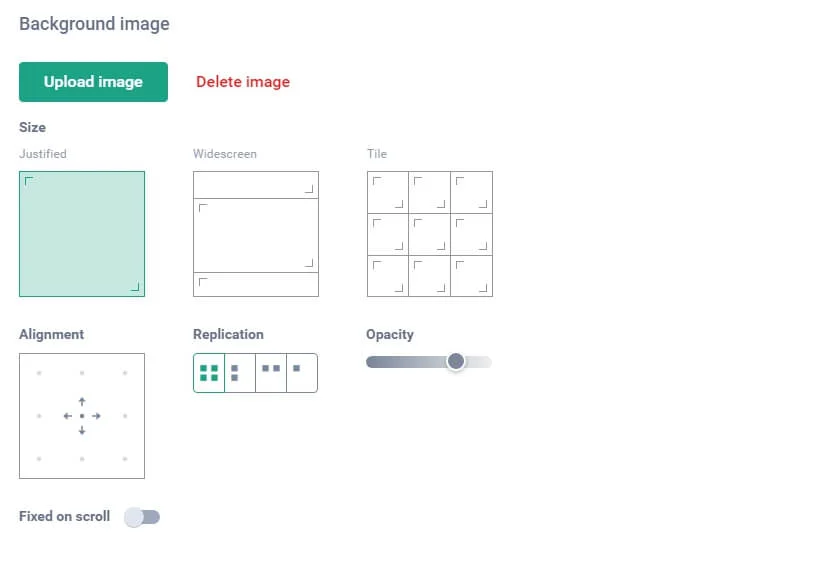Align background to middle-left dot

coord(39,416)
